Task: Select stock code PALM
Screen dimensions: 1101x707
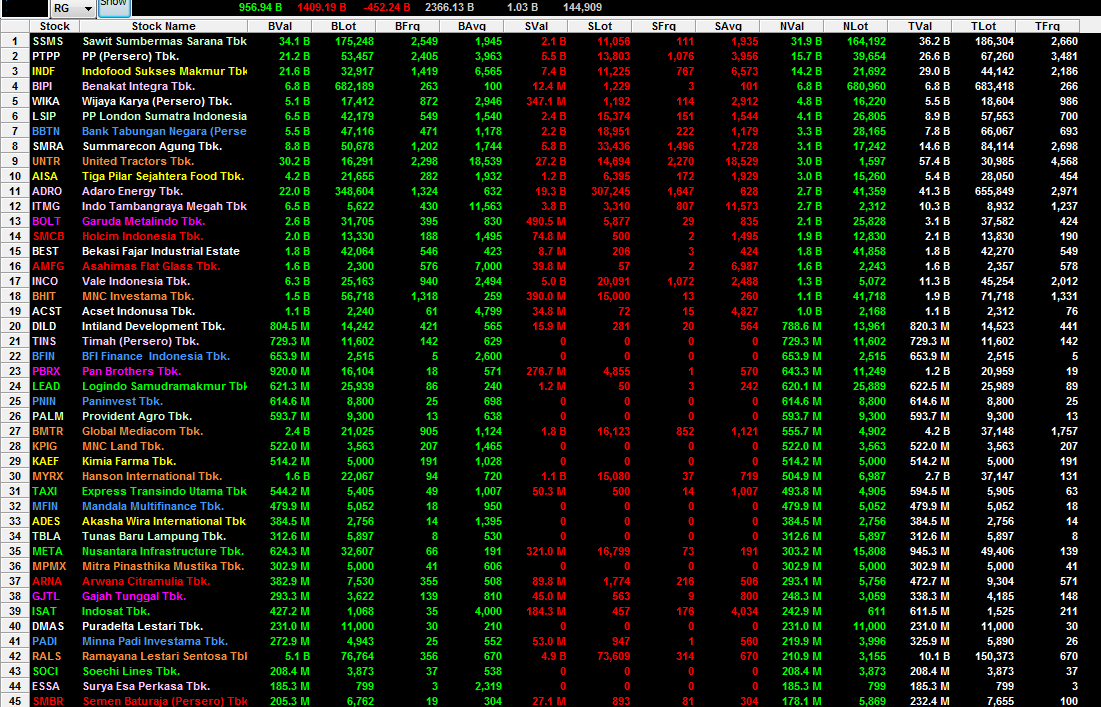Action: [x=47, y=416]
